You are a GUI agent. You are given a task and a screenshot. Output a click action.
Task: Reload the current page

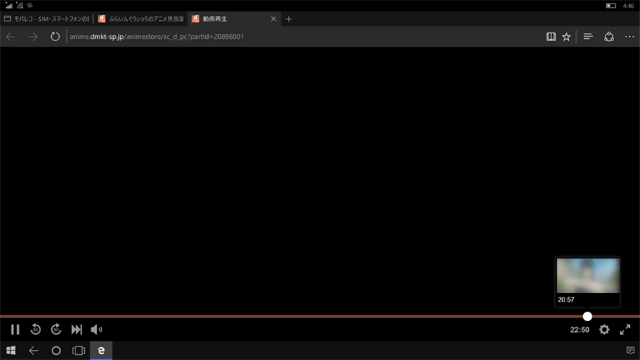[55, 37]
